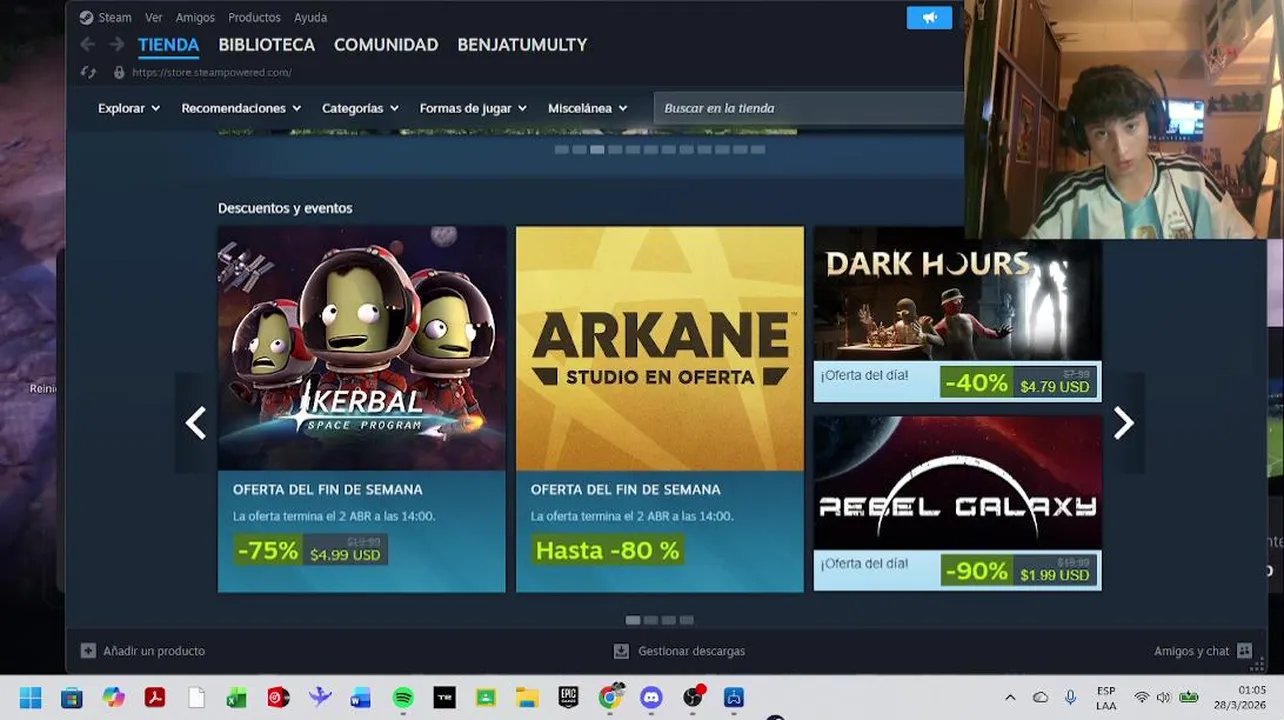The height and width of the screenshot is (720, 1284).
Task: Click the plus icon beside Añadir un producto
Action: tap(88, 651)
